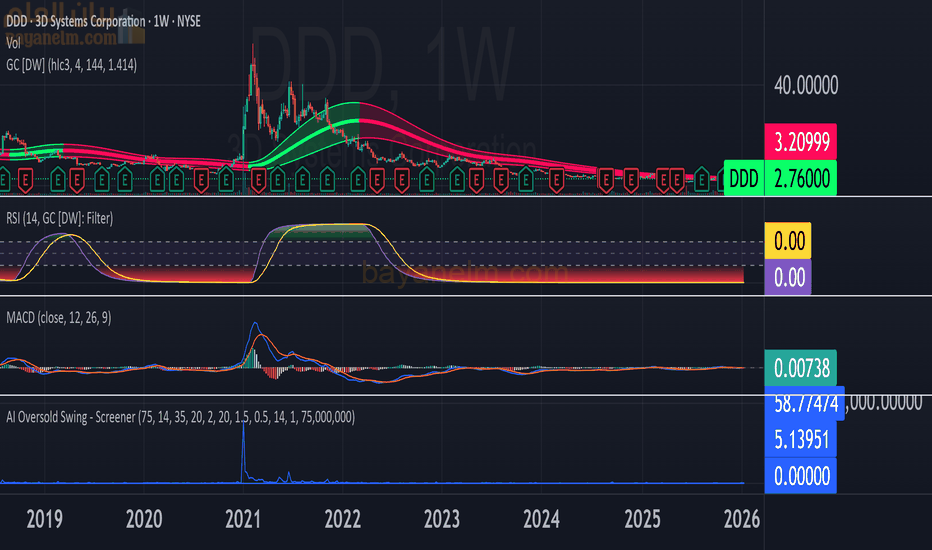Click the leftmost earnings E marker
The image size is (932, 550).
[5, 180]
